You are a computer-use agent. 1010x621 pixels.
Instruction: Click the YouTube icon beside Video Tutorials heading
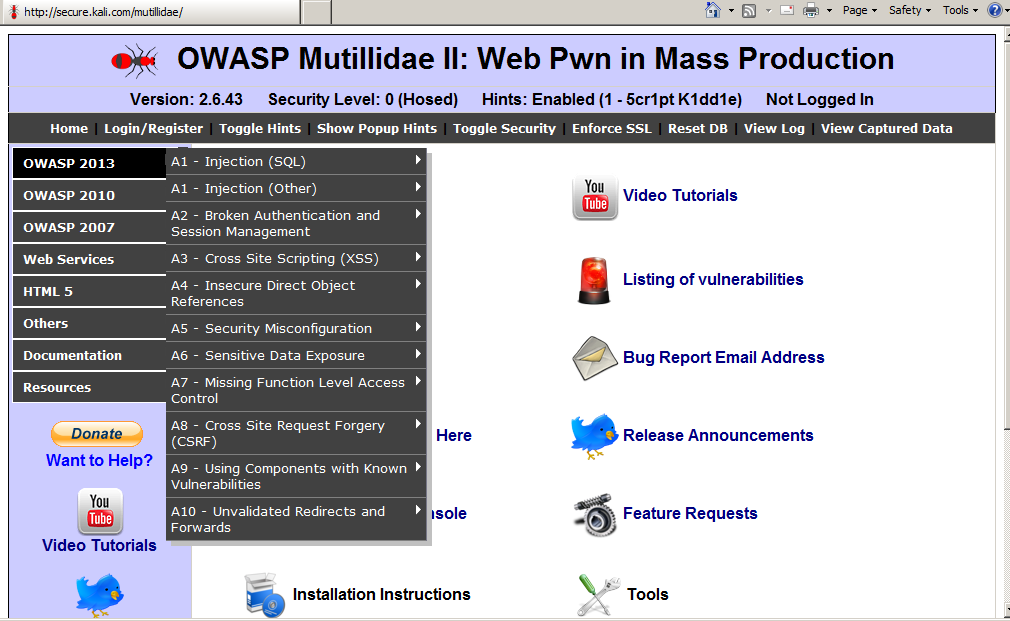tap(595, 197)
